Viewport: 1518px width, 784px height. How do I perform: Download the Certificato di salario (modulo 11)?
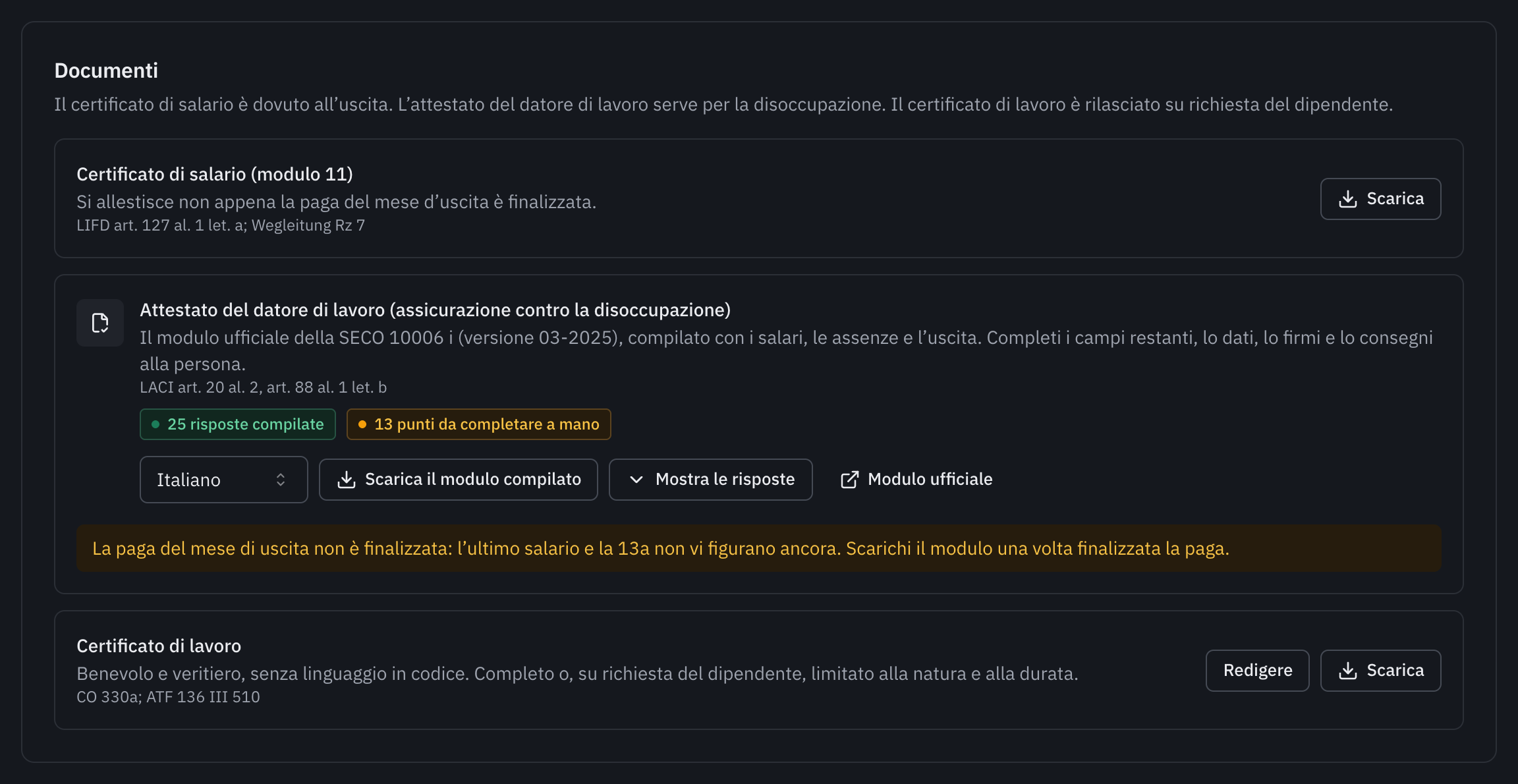(x=1380, y=199)
